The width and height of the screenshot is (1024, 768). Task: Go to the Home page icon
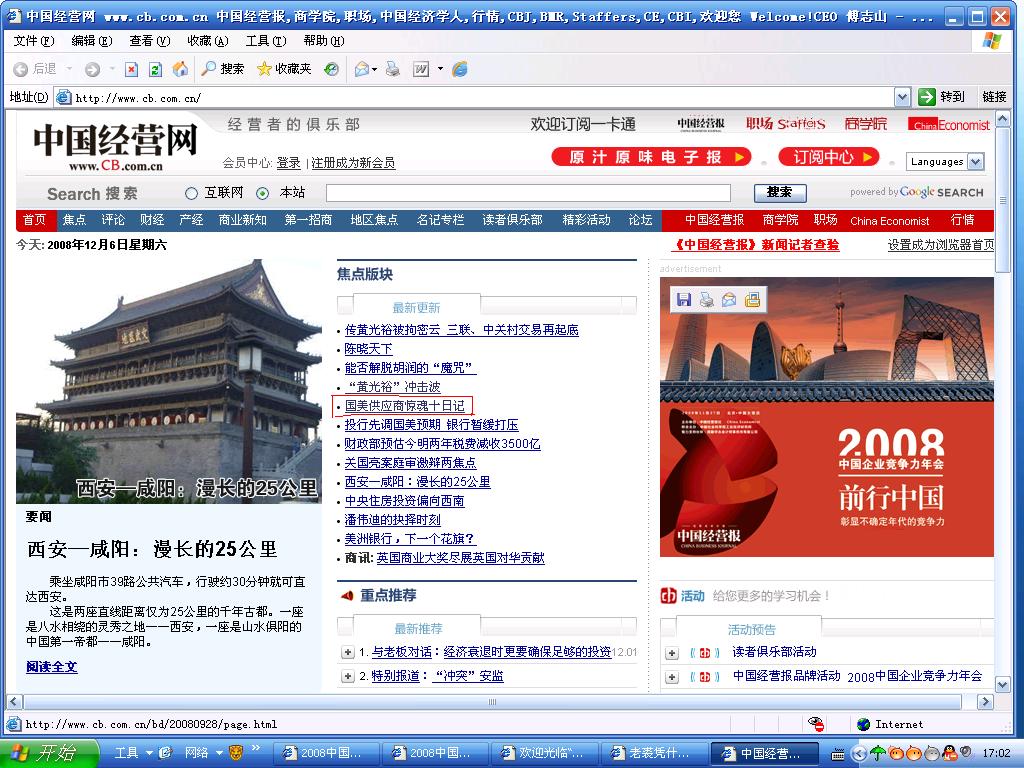click(x=180, y=69)
